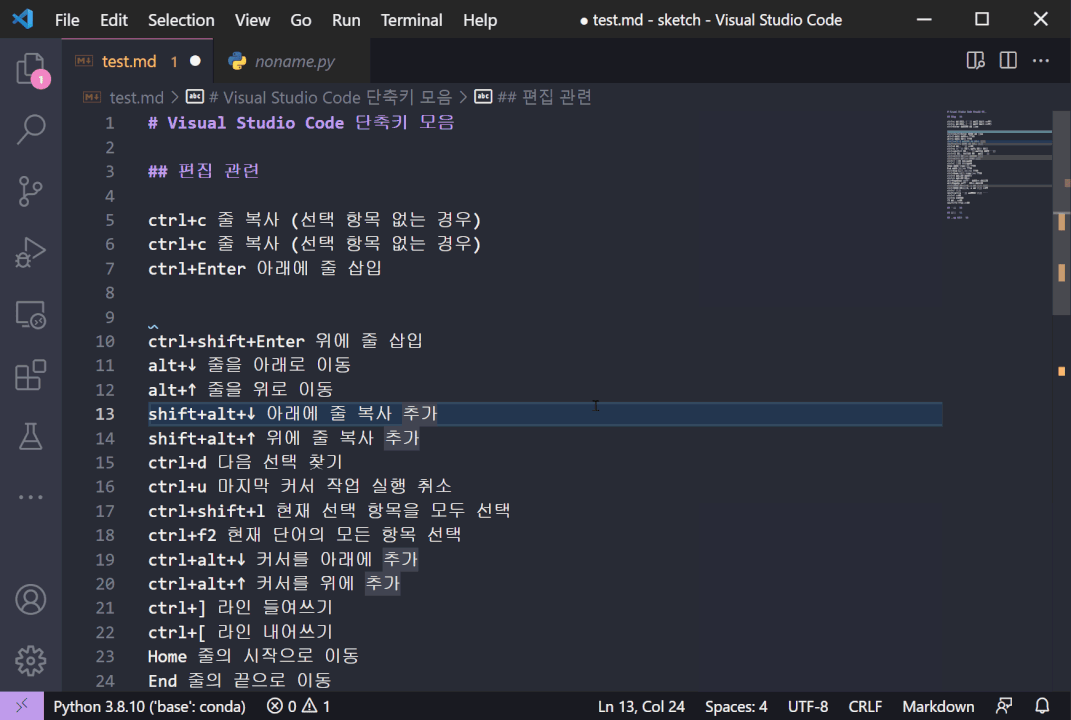1071x720 pixels.
Task: Click the 'ctrl+Enter 아래에 줄 삽입' line
Action: [264, 268]
